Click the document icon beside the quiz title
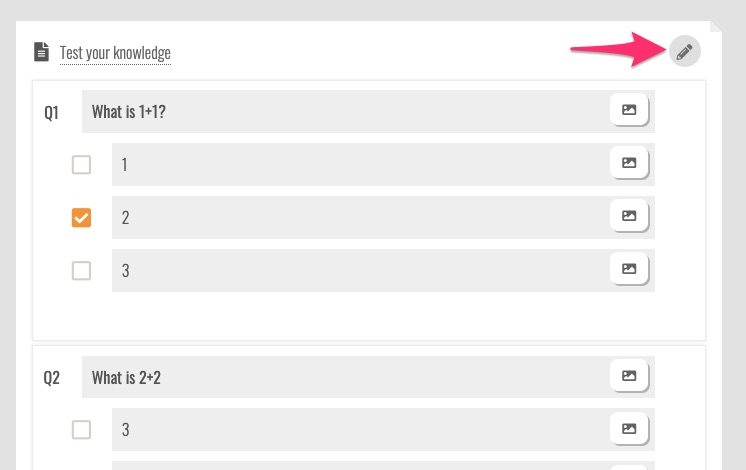 (x=41, y=52)
